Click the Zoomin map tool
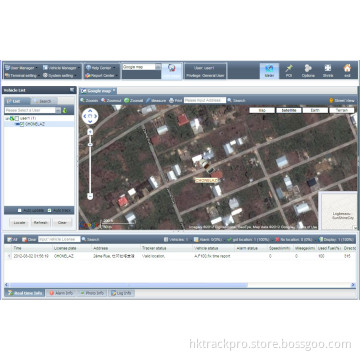 [x=89, y=100]
